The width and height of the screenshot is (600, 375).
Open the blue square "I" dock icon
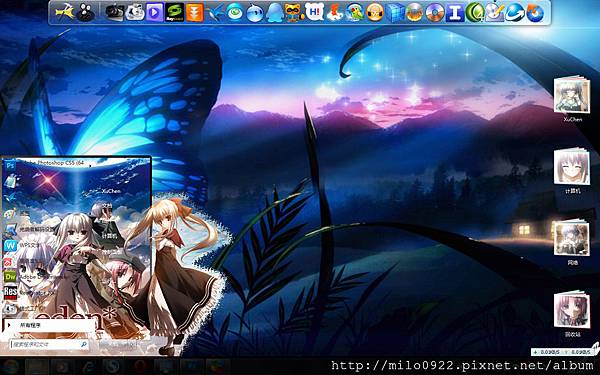pos(455,12)
